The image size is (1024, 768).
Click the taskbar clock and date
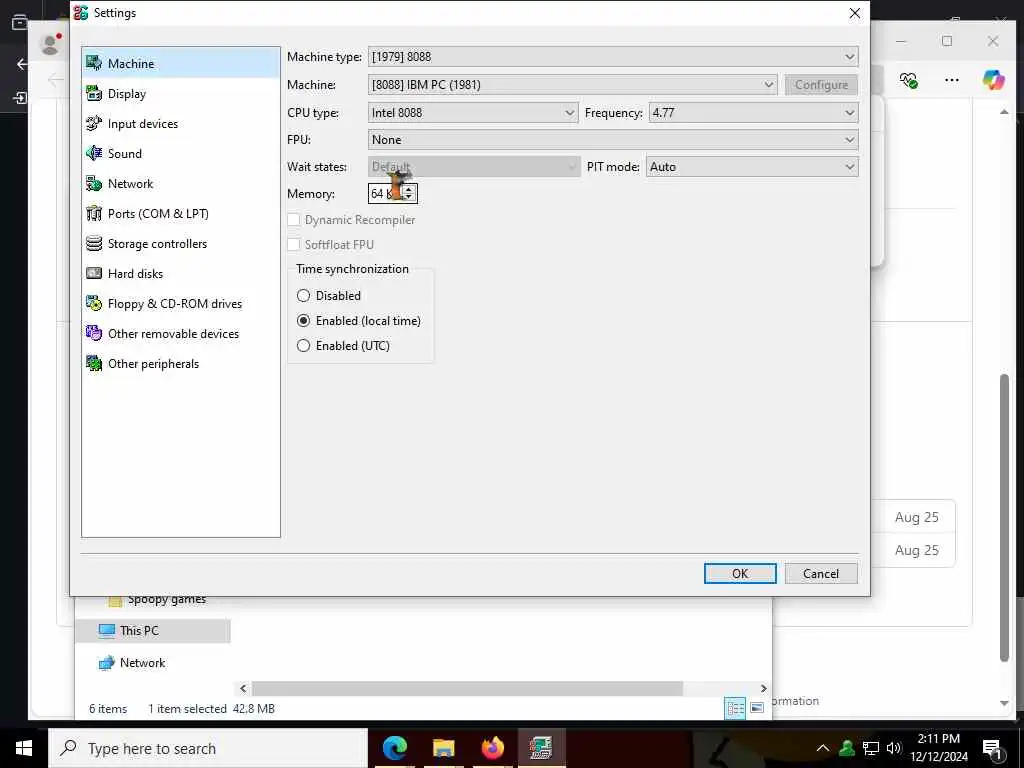[938, 748]
